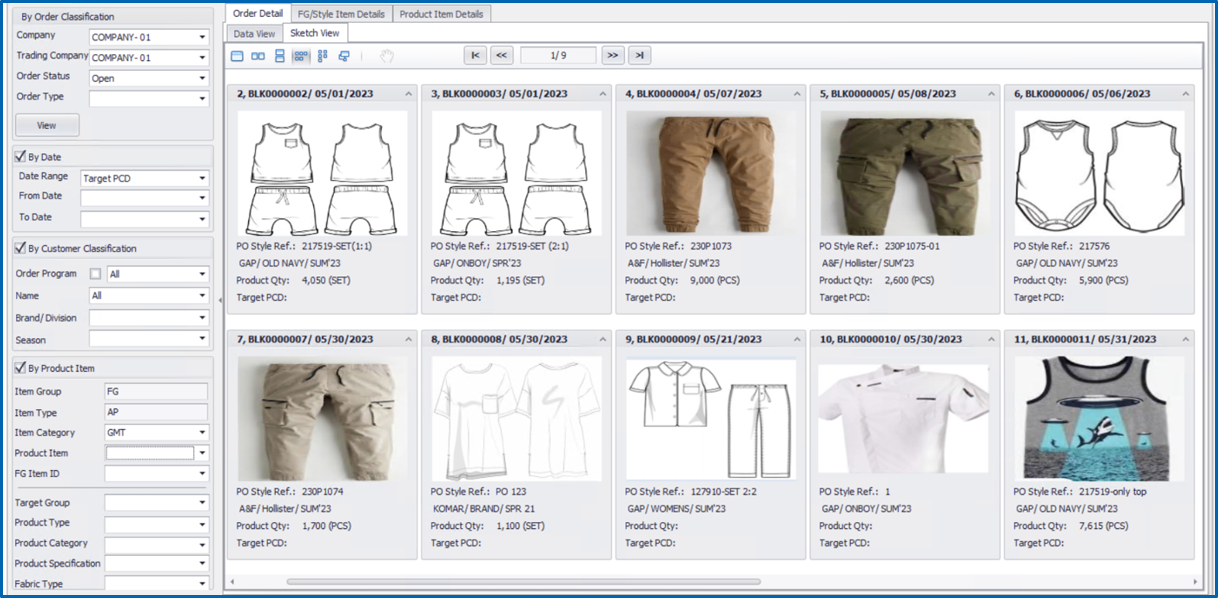Switch to the Data View tab

[254, 34]
